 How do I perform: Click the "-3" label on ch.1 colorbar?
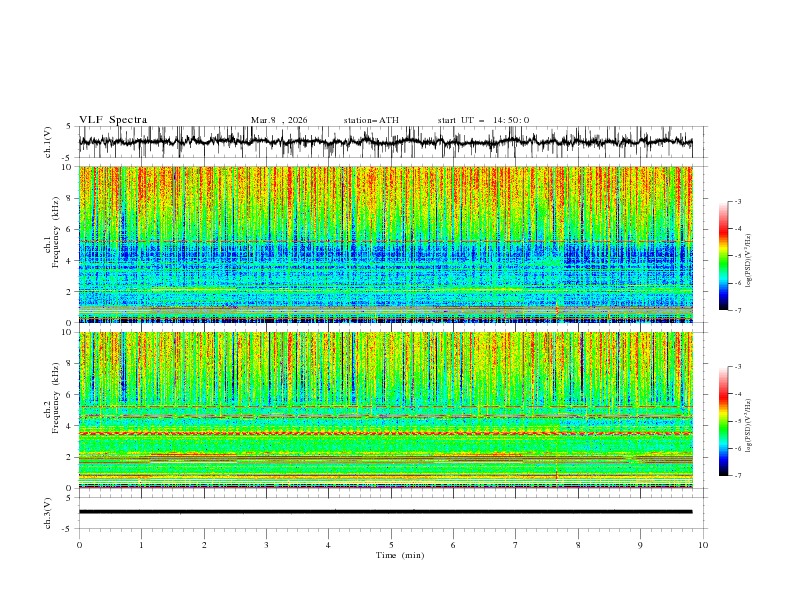pyautogui.click(x=737, y=201)
